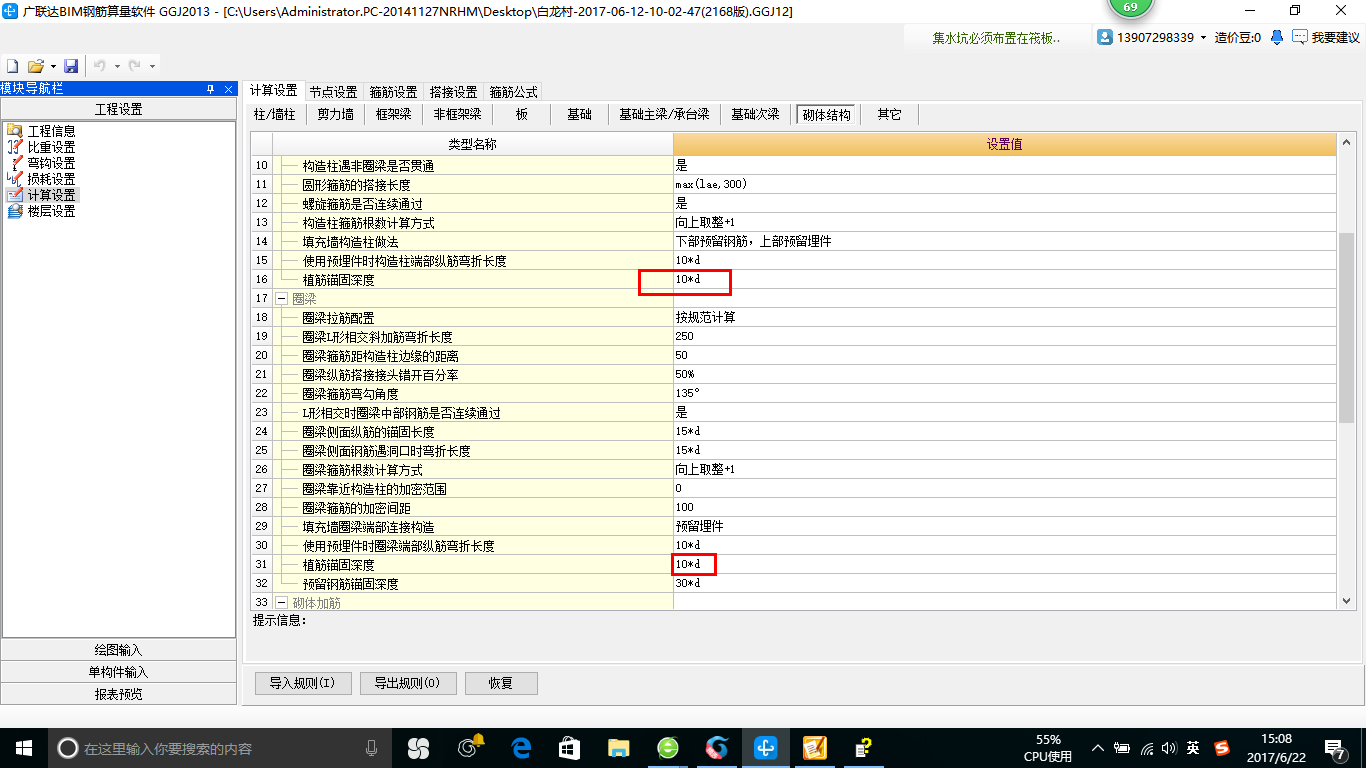Select the 板 component tab
This screenshot has width=1366, height=768.
(522, 114)
